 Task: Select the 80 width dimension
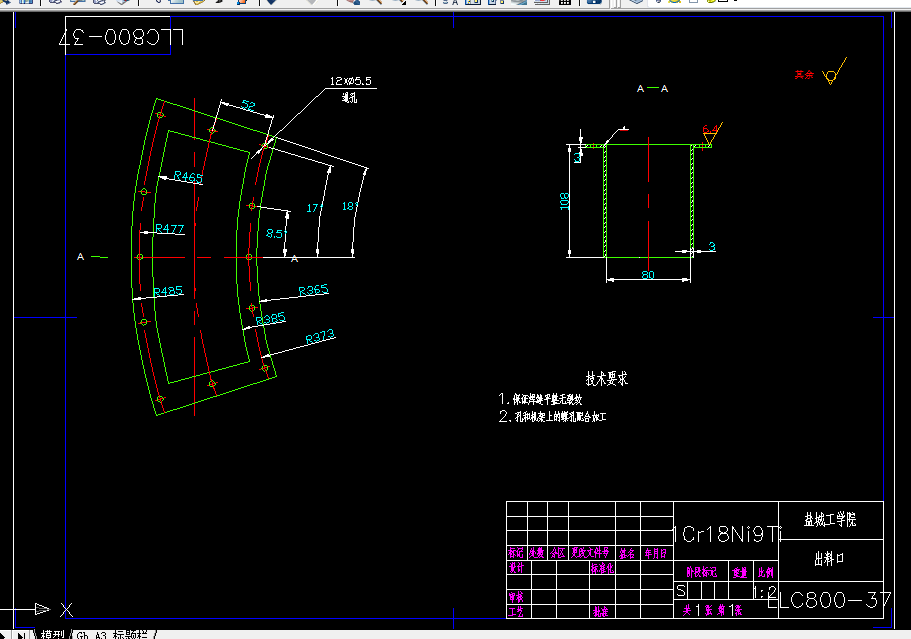[x=648, y=275]
